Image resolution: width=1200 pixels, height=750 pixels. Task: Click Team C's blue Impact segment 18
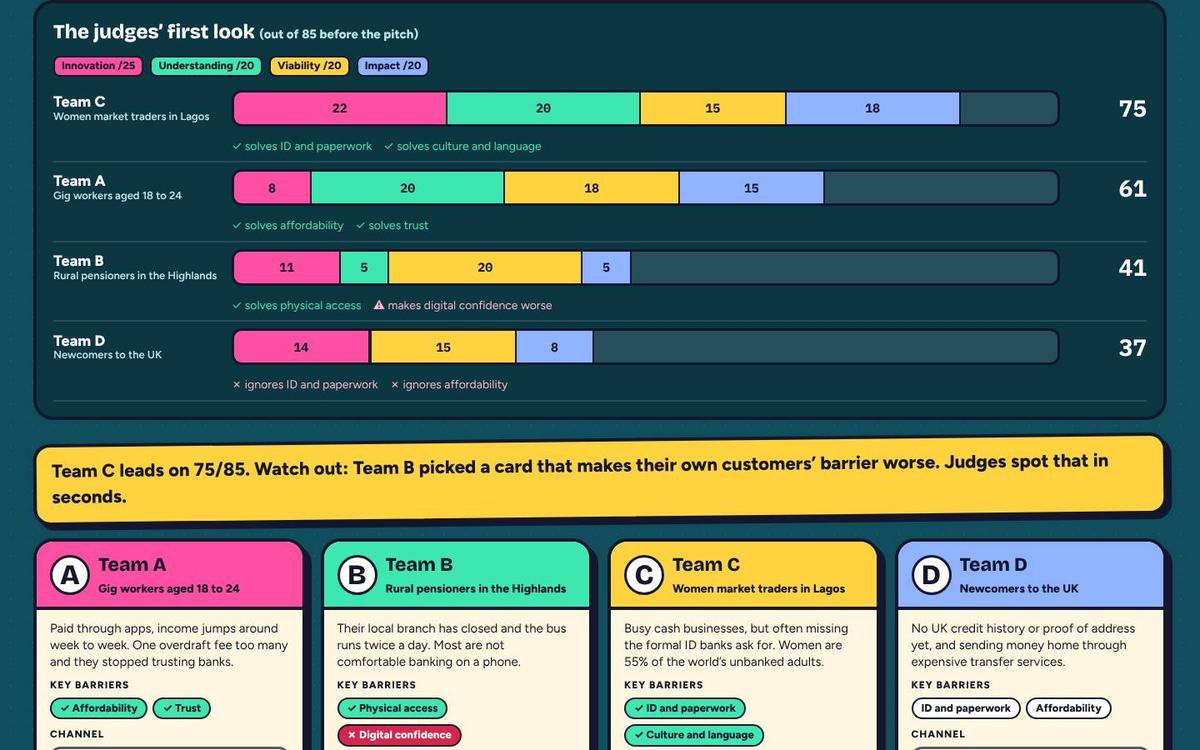[x=873, y=108]
